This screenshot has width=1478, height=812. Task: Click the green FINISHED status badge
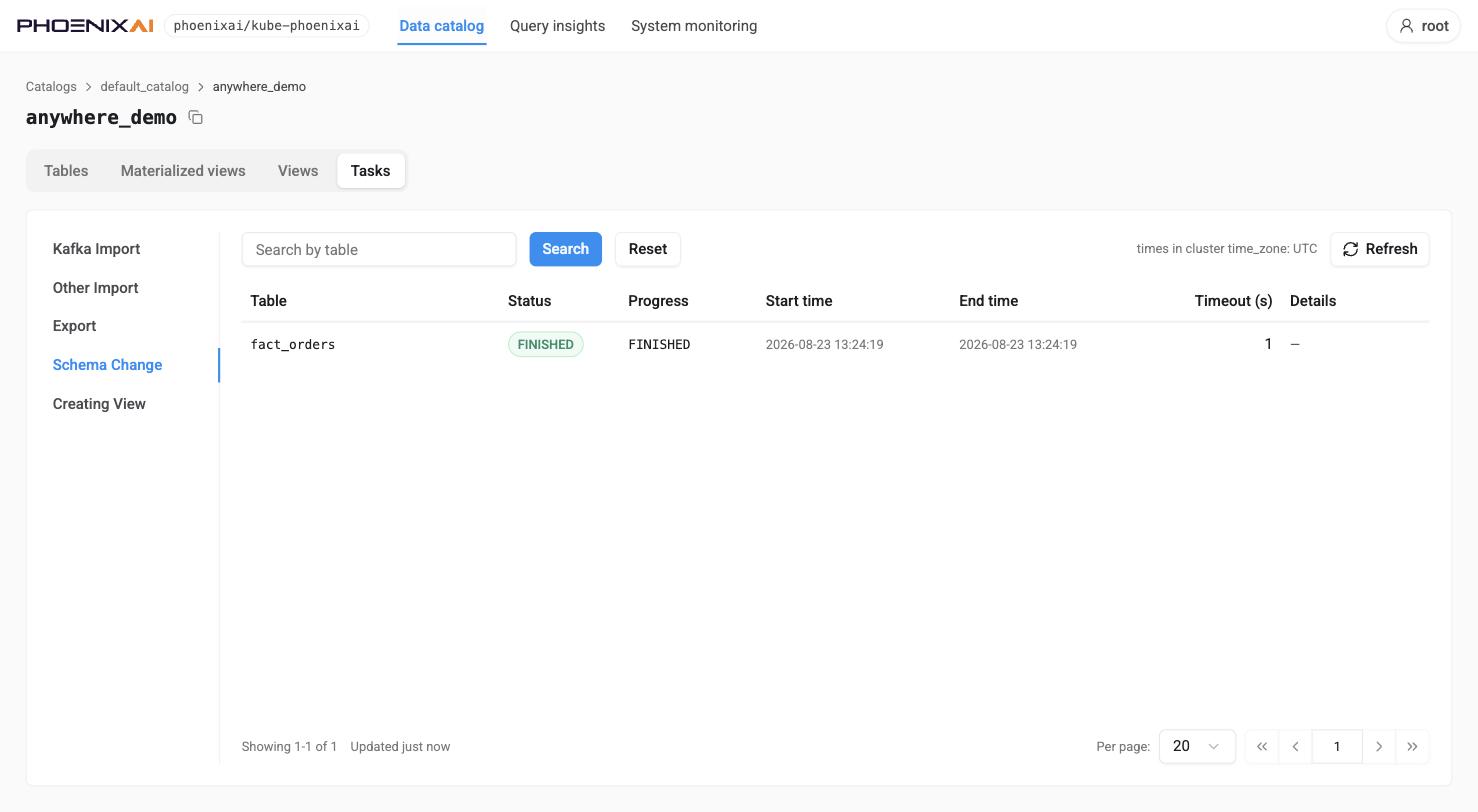click(x=545, y=344)
